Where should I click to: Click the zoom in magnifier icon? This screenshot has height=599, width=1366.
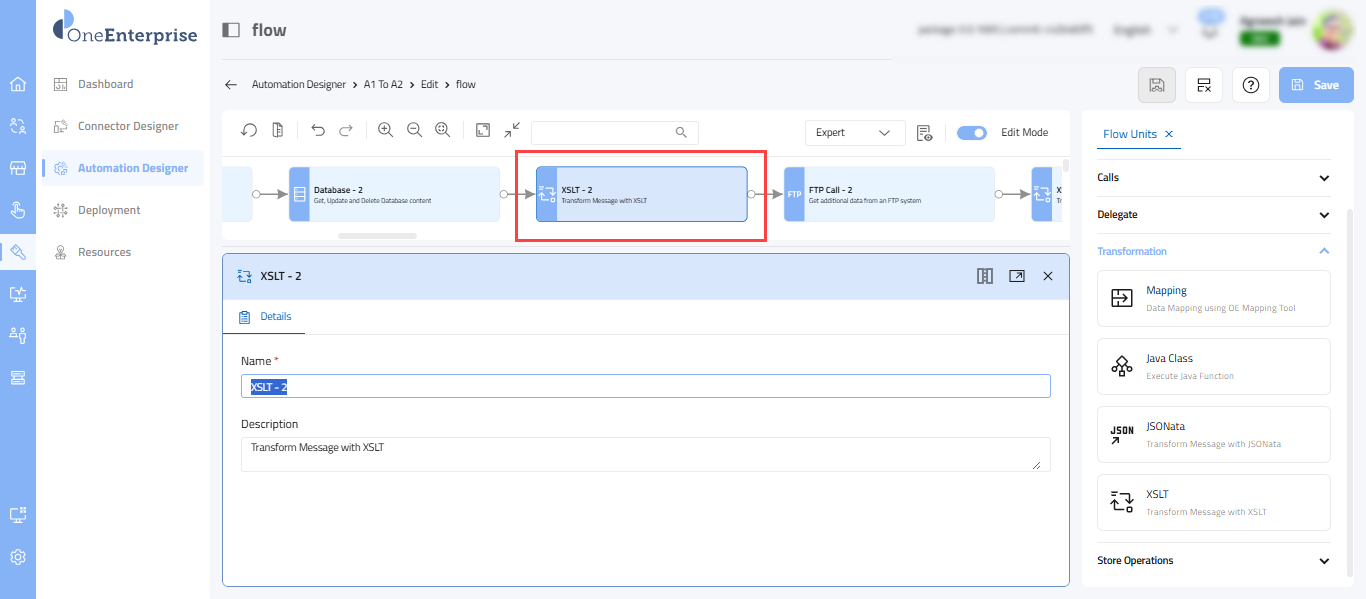(385, 131)
